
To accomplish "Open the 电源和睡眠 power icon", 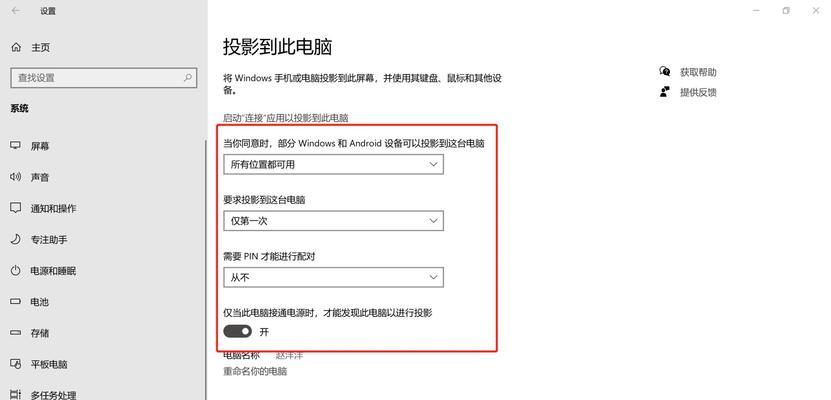I will click(x=16, y=271).
